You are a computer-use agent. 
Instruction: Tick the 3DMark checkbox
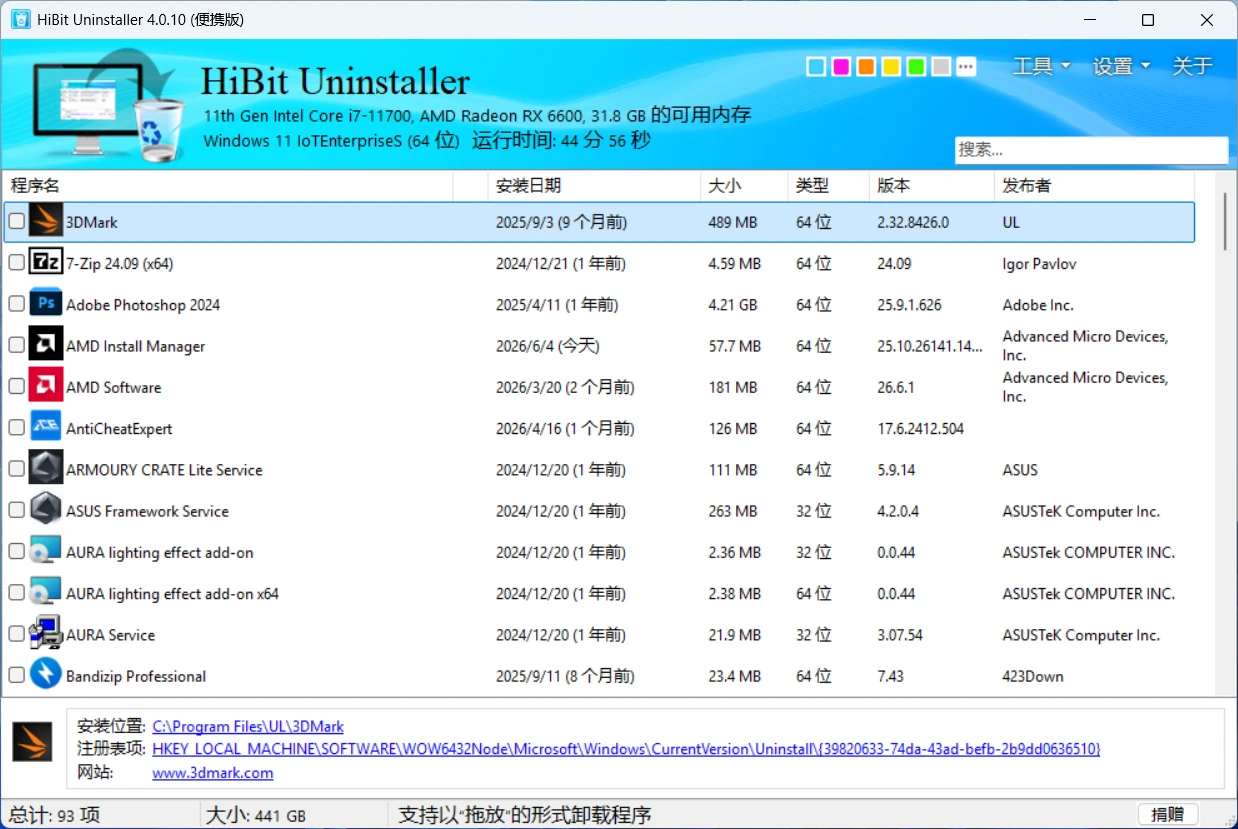click(16, 222)
